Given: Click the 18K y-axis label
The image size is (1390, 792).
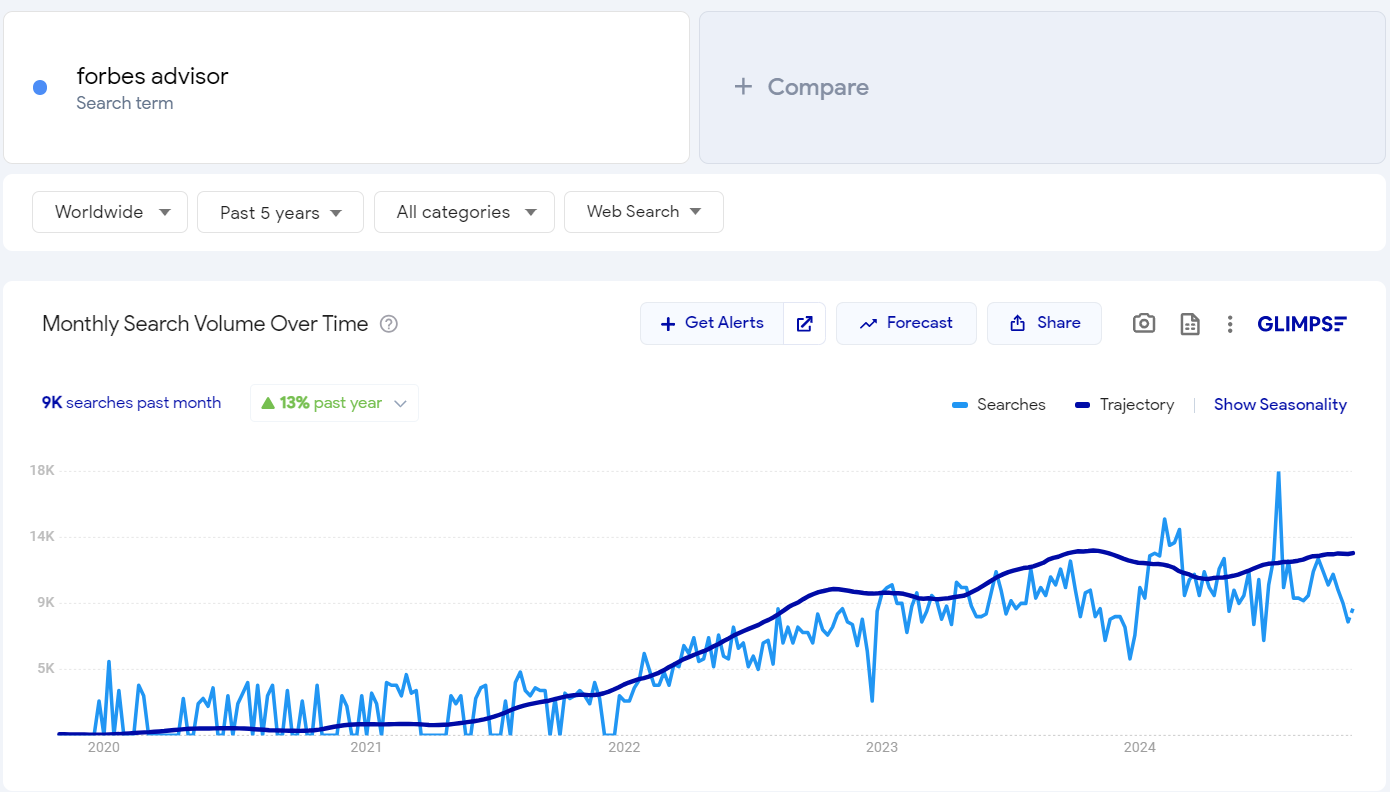Looking at the screenshot, I should coord(41,470).
